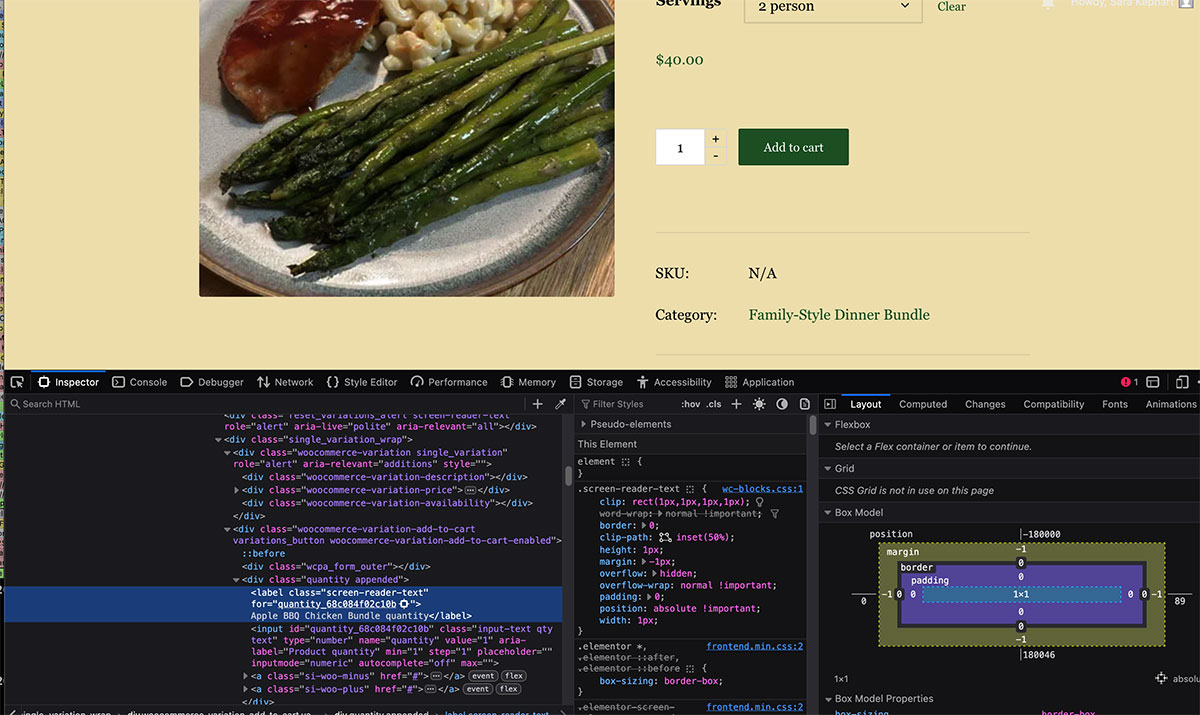Open the split console

(x=1152, y=382)
